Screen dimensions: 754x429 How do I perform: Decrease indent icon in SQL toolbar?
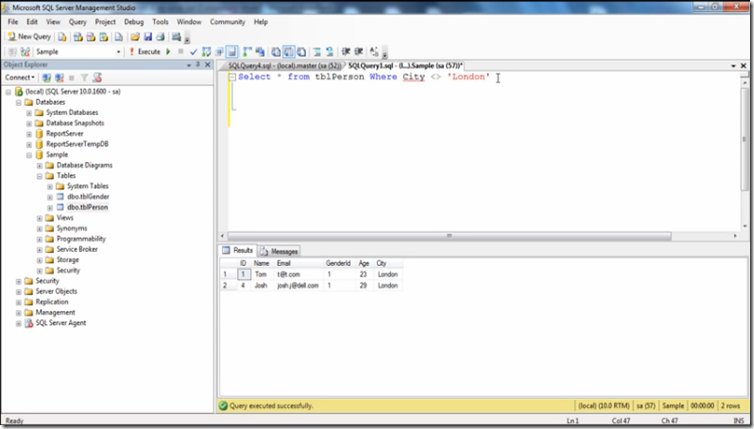coord(346,51)
